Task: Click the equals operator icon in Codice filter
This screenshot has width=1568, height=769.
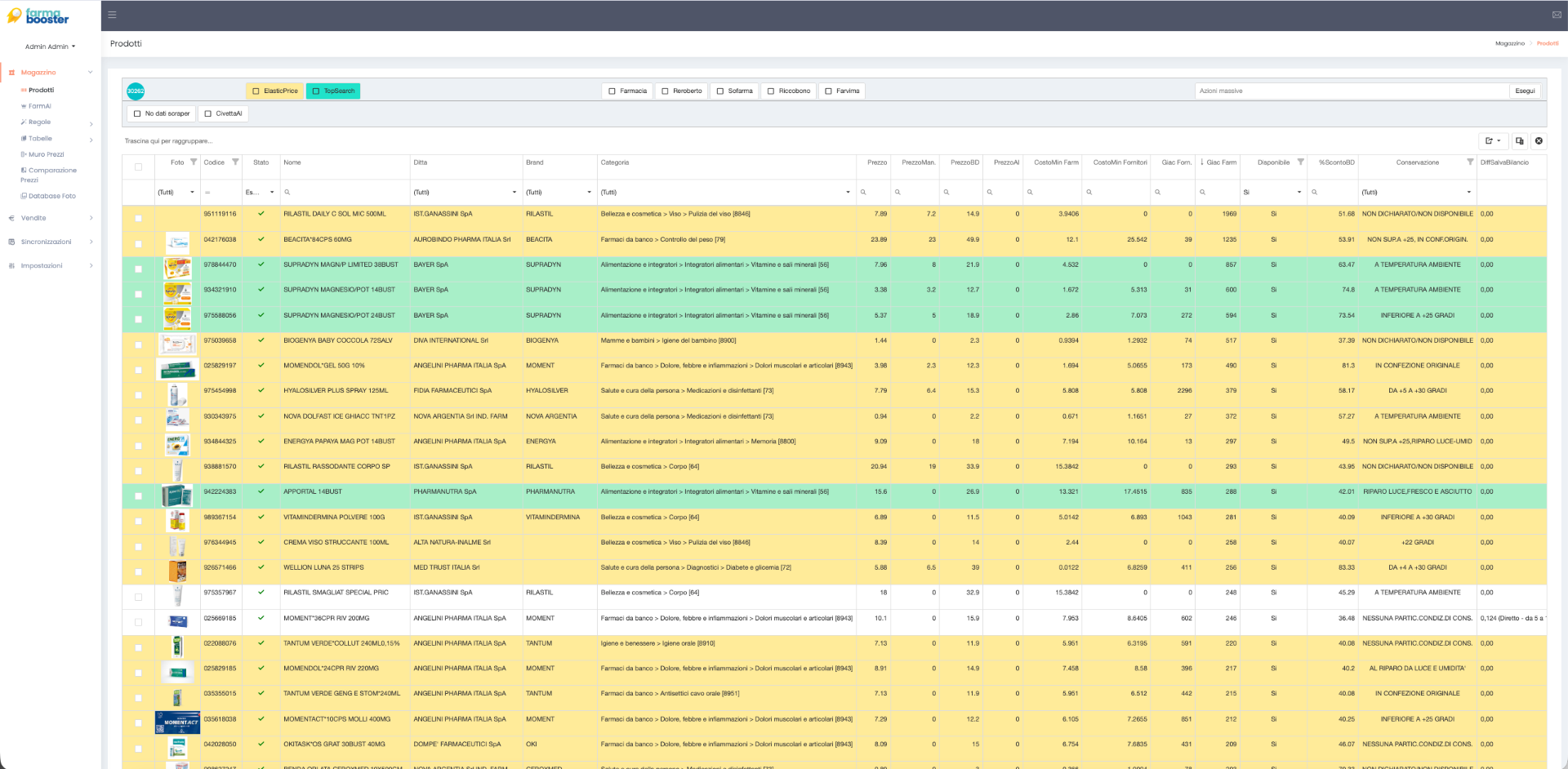Action: click(207, 193)
